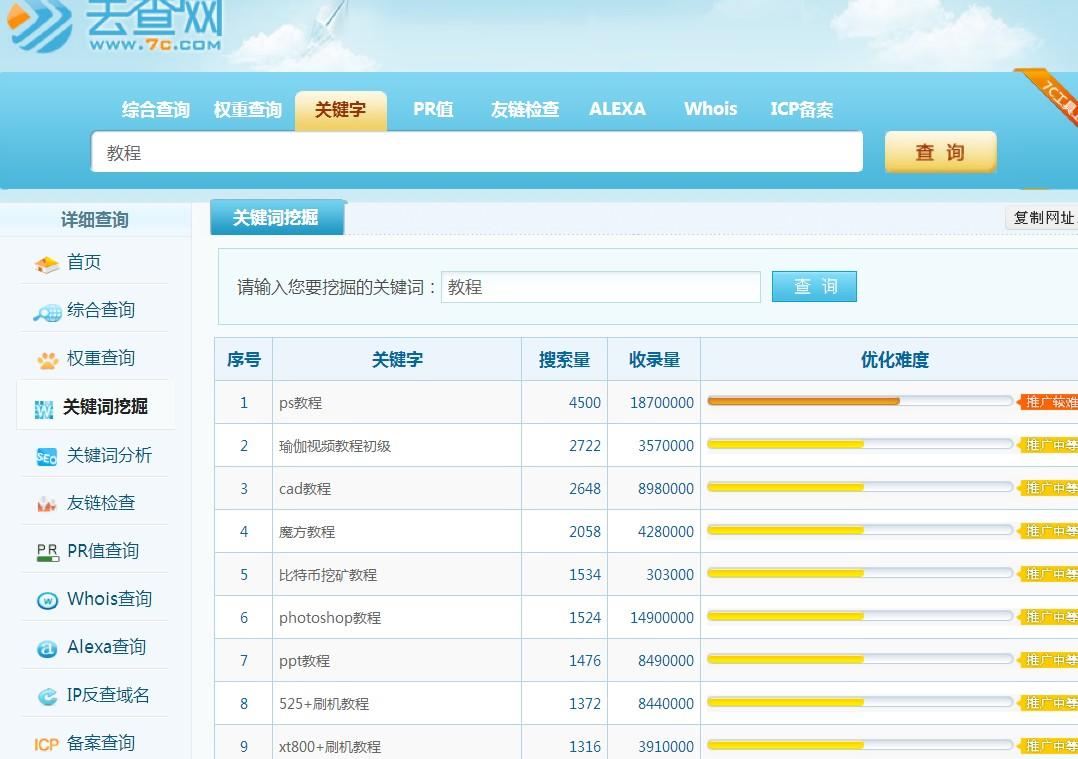Click the search volume value 4500
The width and height of the screenshot is (1078, 759).
[584, 403]
